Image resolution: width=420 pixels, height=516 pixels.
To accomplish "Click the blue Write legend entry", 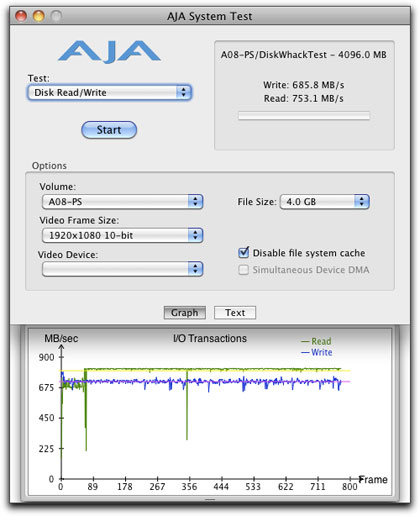I will click(316, 352).
